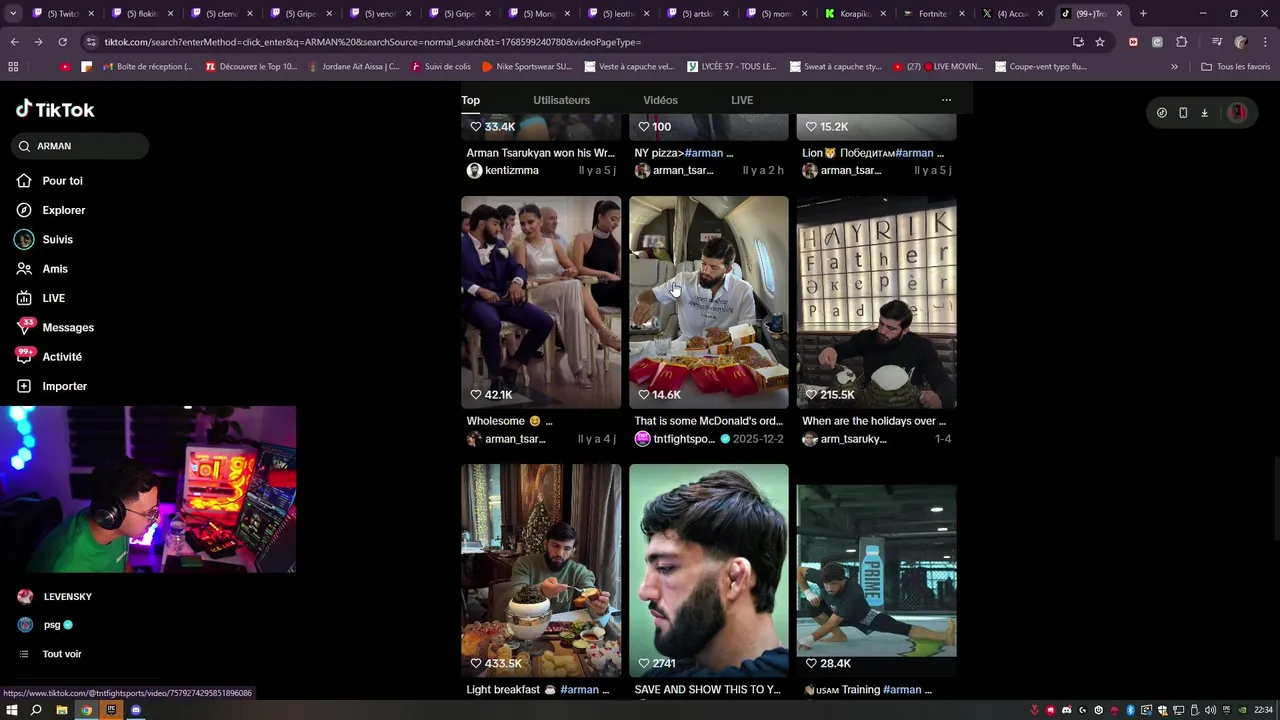Image resolution: width=1280 pixels, height=720 pixels.
Task: Open the Extensions puzzle icon
Action: (1181, 42)
